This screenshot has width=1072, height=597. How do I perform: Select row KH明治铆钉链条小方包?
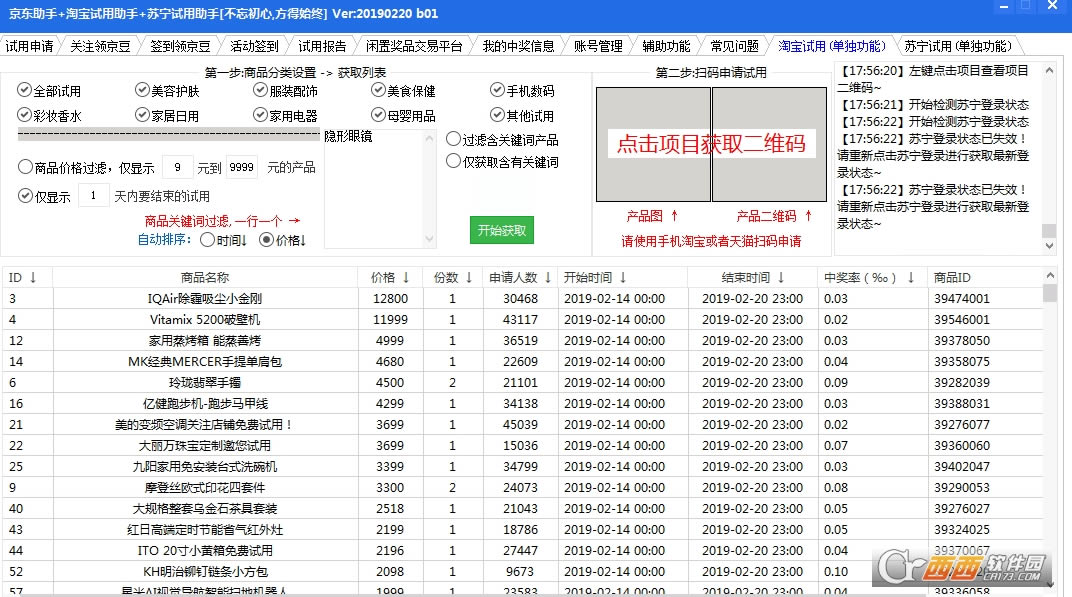click(523, 572)
